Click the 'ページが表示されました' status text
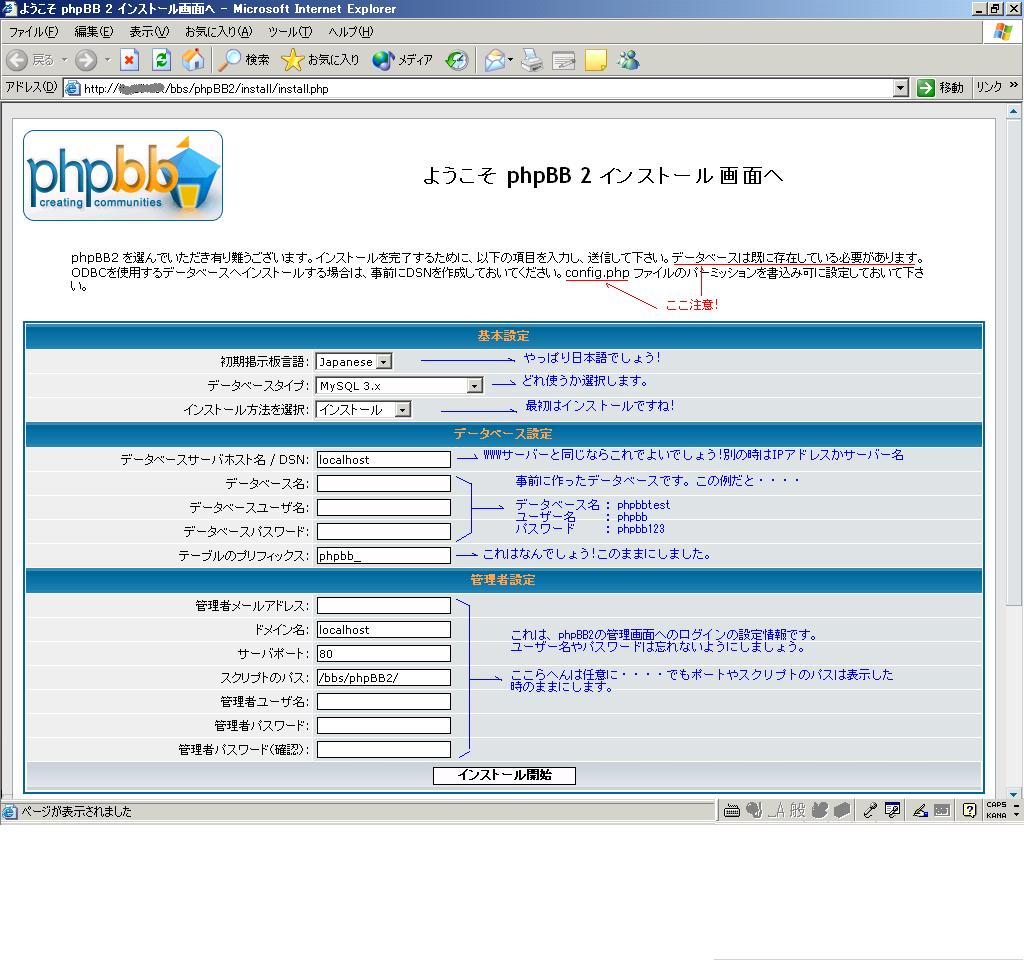Screen dimensions: 1024x970 (x=76, y=811)
